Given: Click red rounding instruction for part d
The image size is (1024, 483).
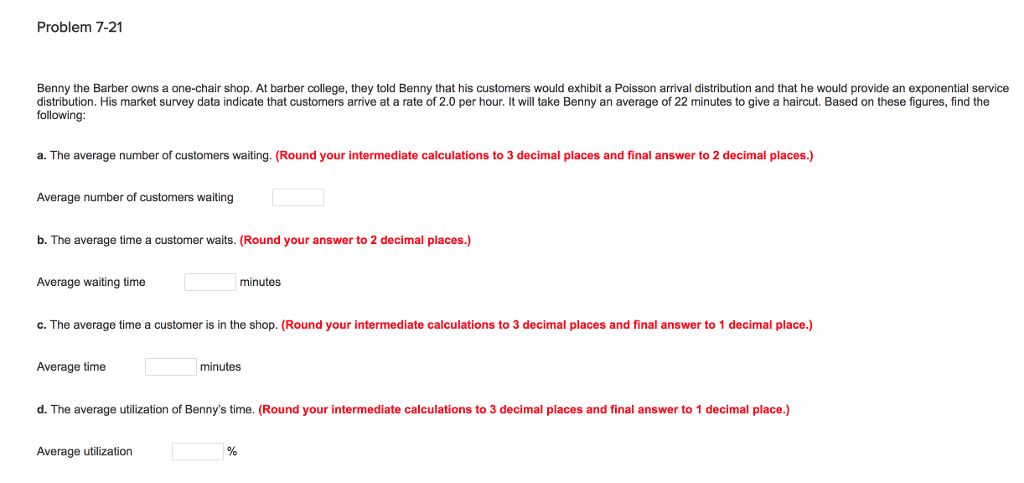Looking at the screenshot, I should (x=524, y=409).
